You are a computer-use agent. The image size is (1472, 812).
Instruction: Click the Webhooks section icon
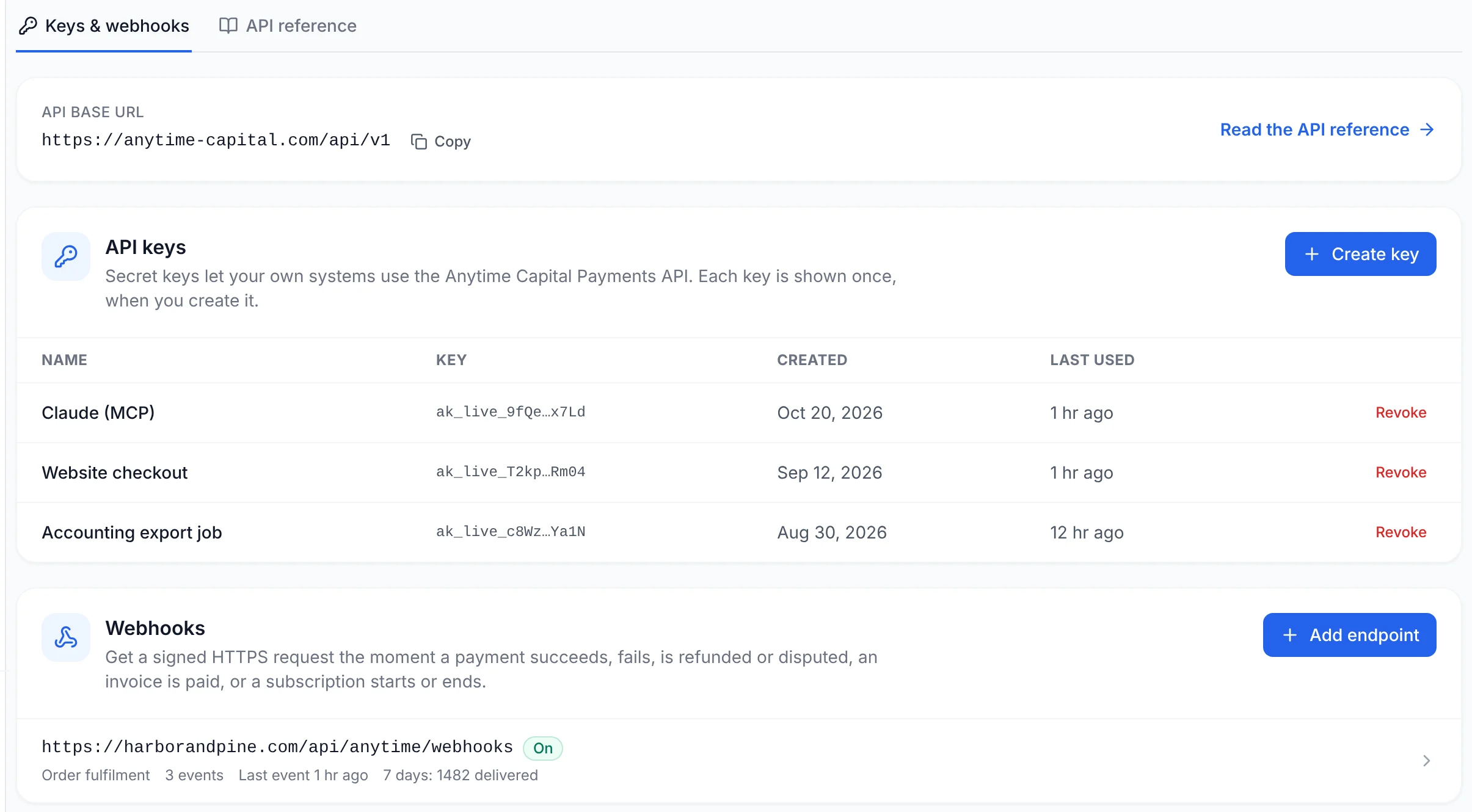[x=66, y=637]
